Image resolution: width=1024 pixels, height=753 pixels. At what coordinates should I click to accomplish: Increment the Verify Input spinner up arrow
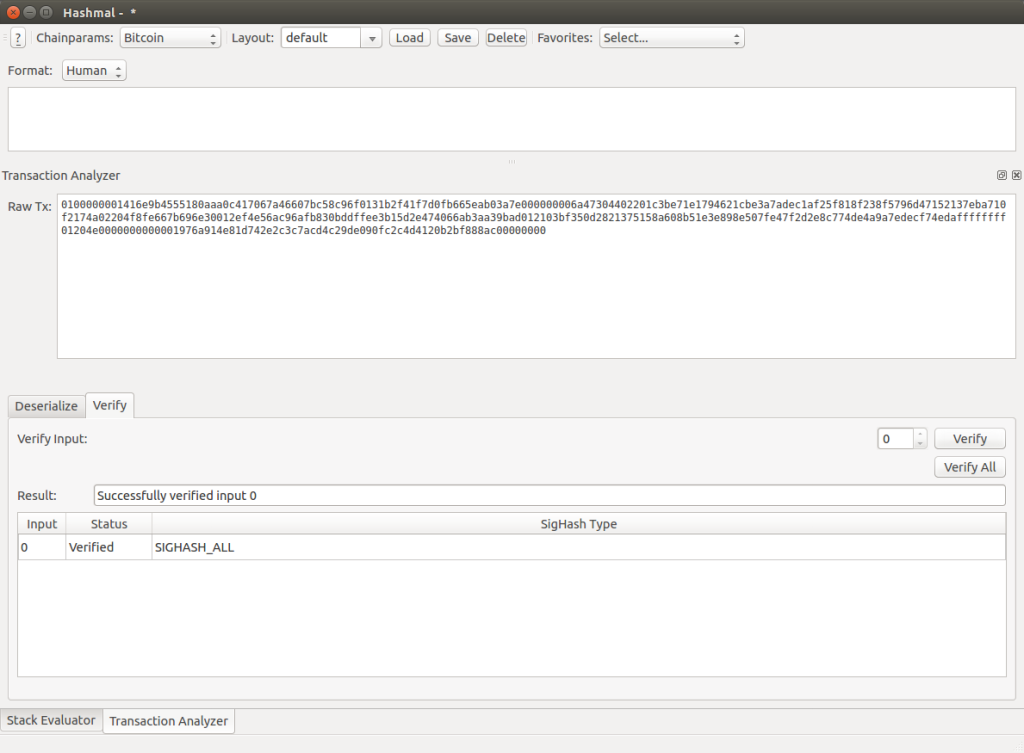[x=920, y=434]
